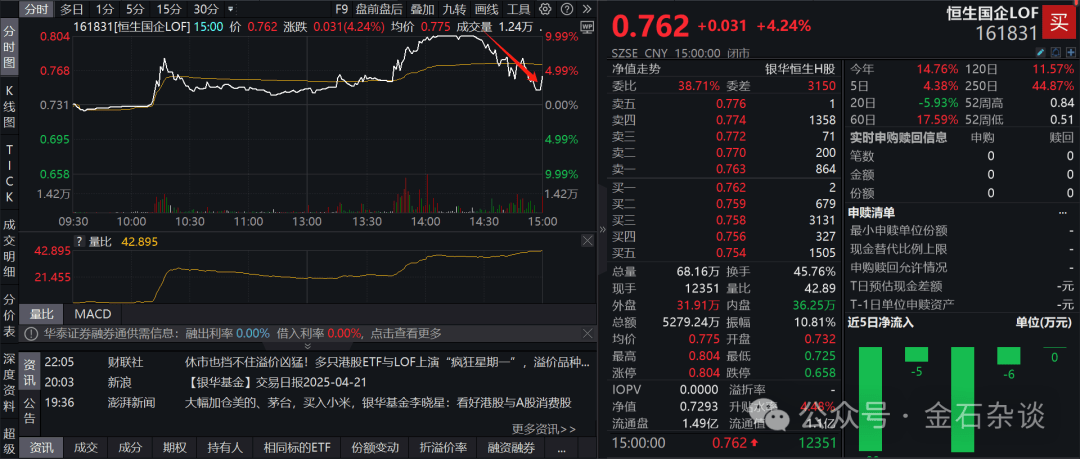The width and height of the screenshot is (1080, 459).
Task: Click the 叠加 overlay button
Action: [x=422, y=9]
